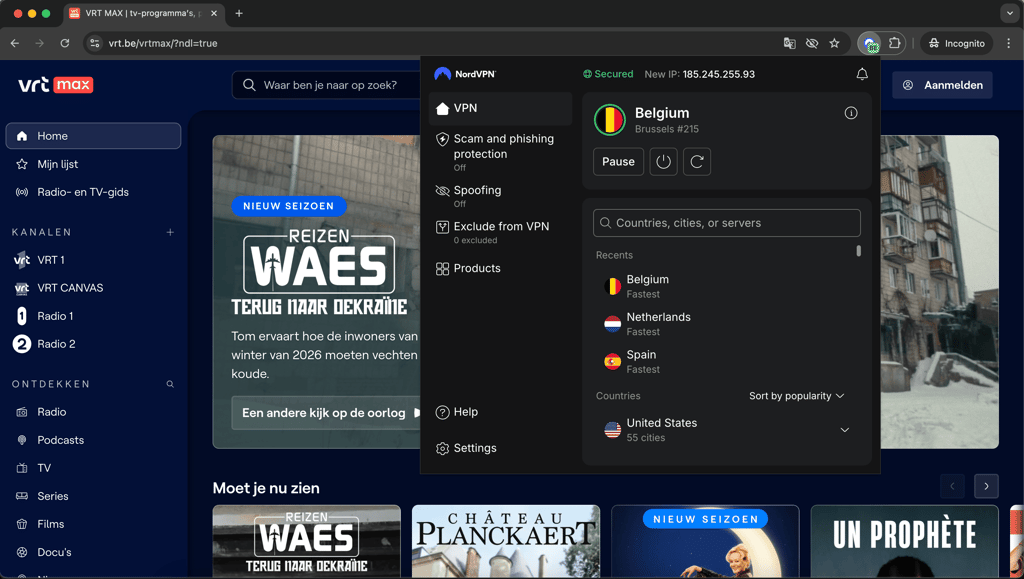Open the Nieuw Seizoen moon thumbnail
Screen dimensions: 1024x579
pyautogui.click(x=705, y=541)
